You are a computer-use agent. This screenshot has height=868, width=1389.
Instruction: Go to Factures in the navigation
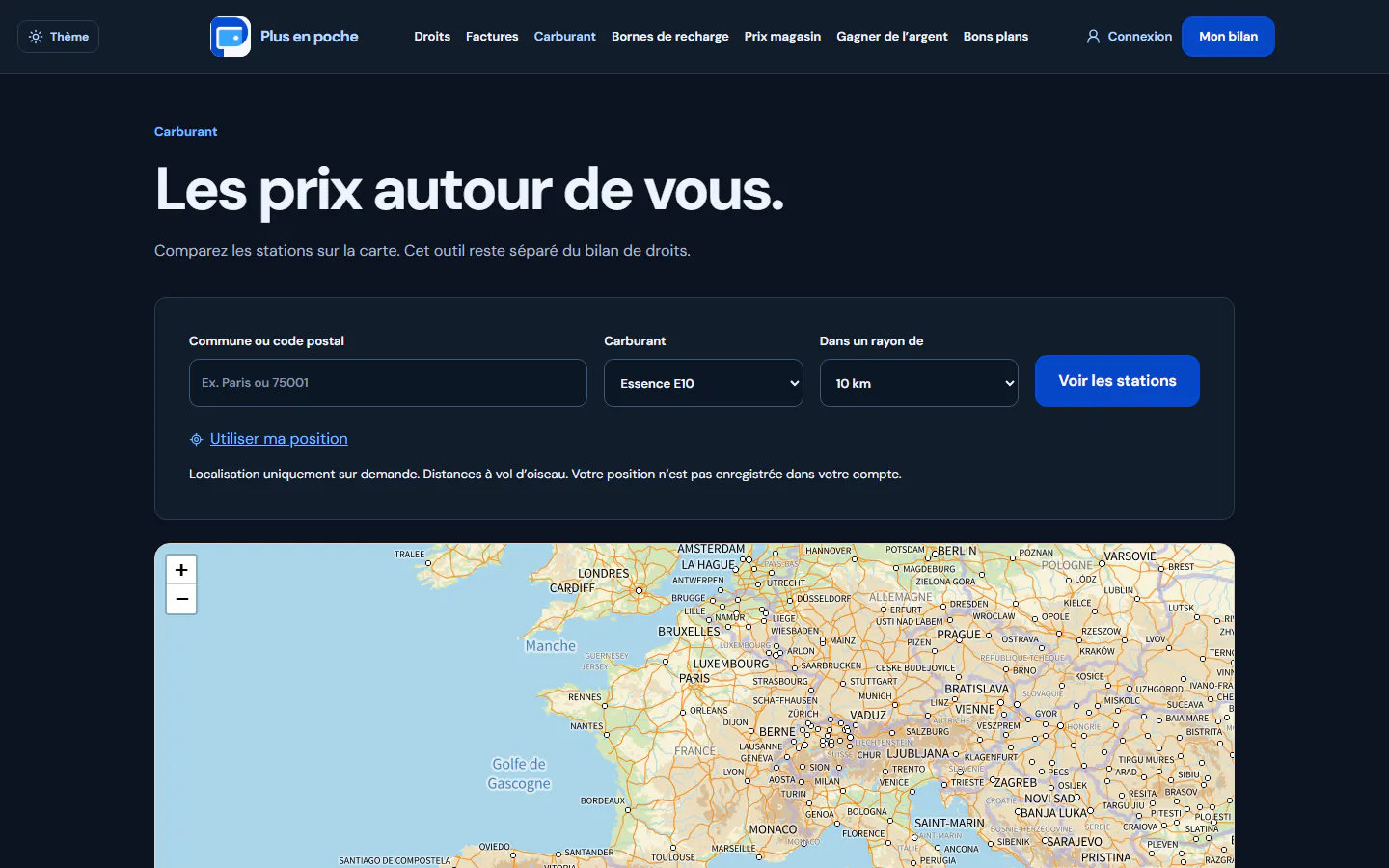[492, 37]
